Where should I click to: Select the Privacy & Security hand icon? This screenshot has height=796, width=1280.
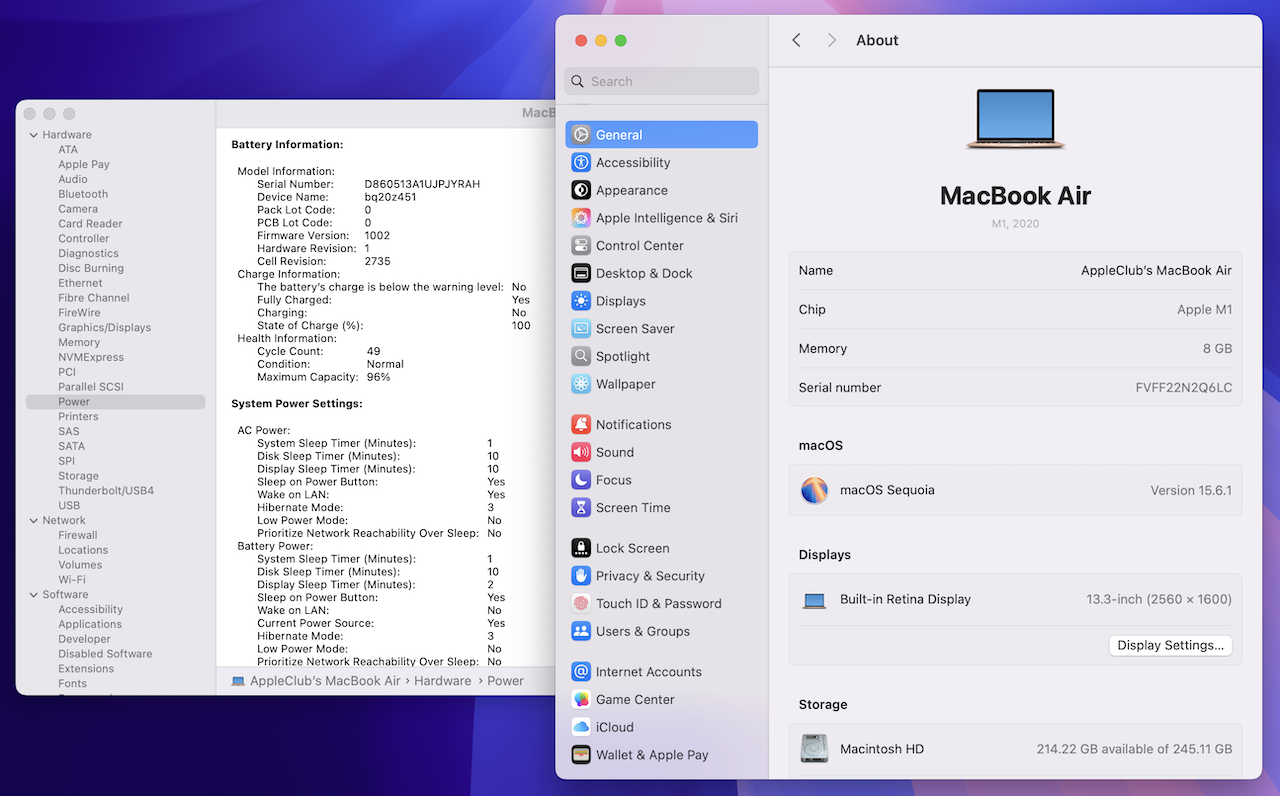[581, 576]
